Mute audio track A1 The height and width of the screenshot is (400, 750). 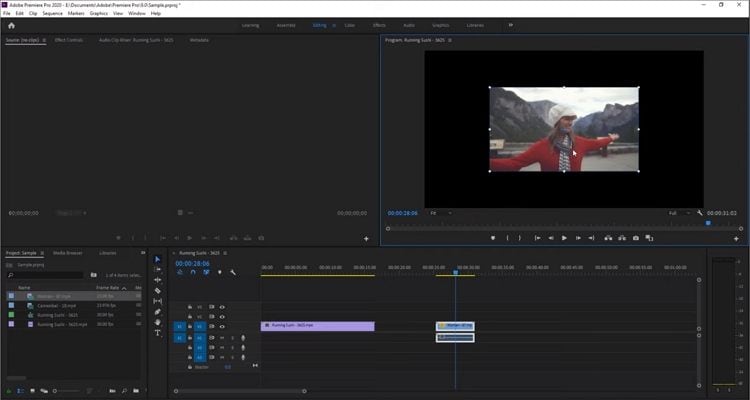(x=222, y=338)
